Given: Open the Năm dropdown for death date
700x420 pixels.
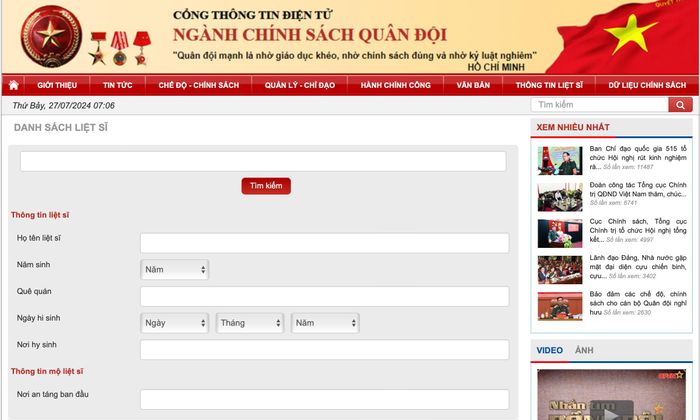Looking at the screenshot, I should 325,323.
